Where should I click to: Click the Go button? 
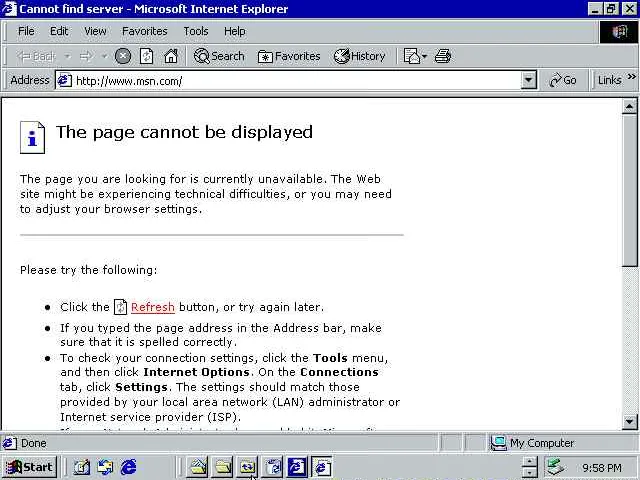click(x=562, y=80)
